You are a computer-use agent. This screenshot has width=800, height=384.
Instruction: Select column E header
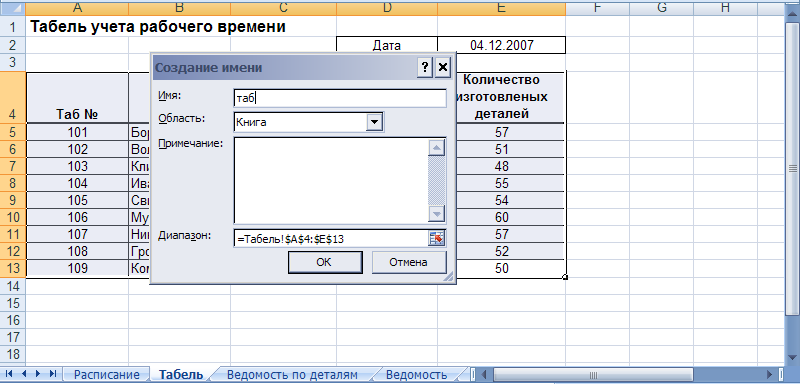pos(502,8)
